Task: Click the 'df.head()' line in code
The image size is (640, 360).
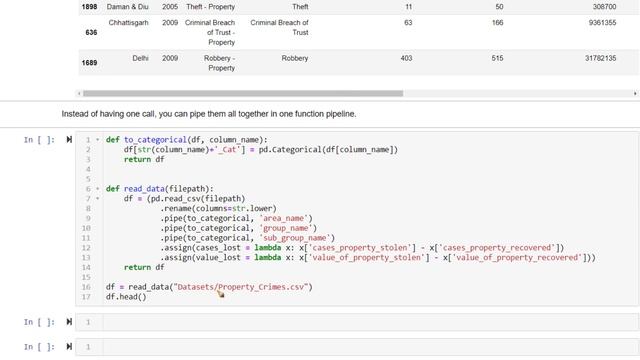Action: click(x=126, y=297)
